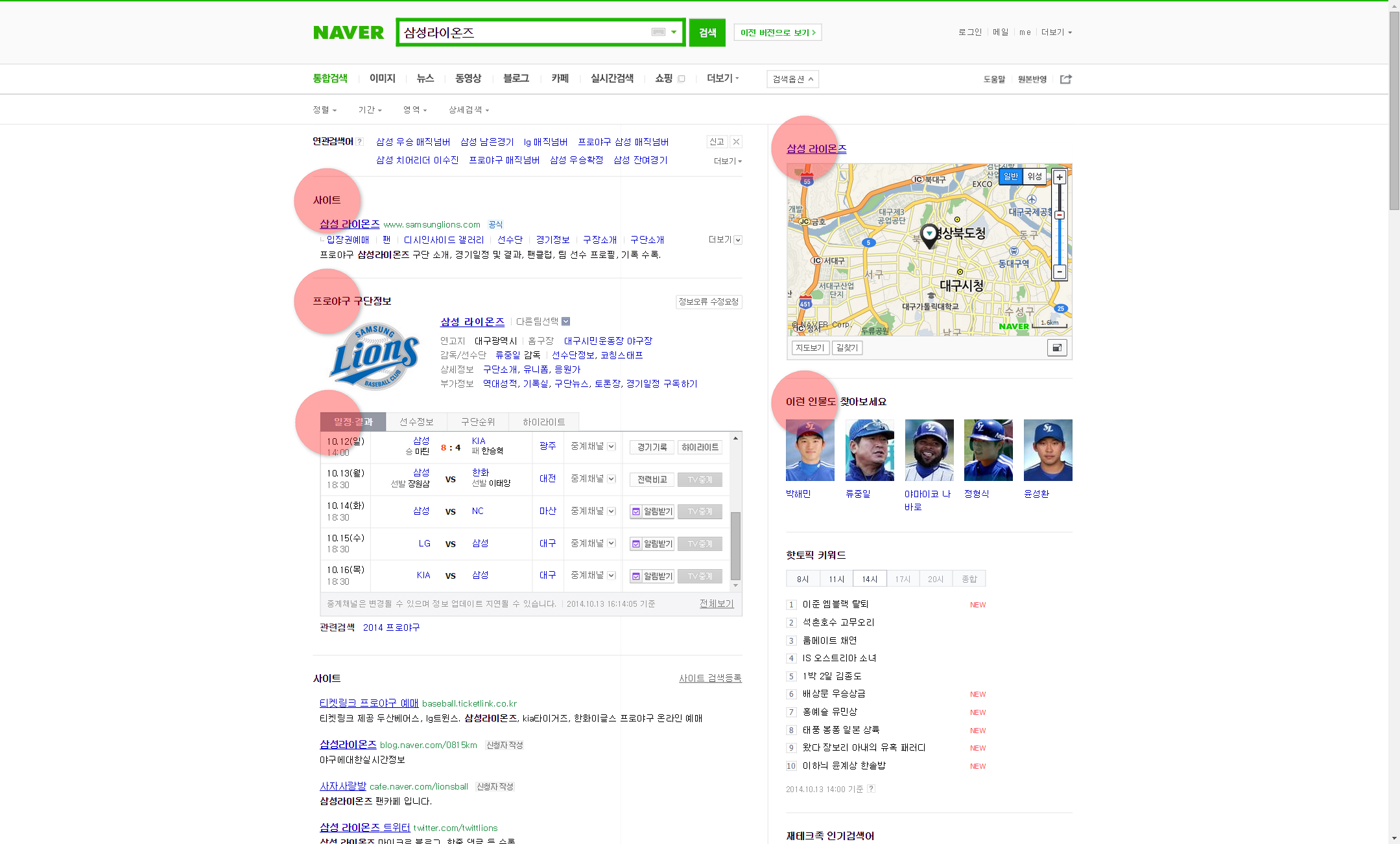Viewport: 1400px width, 844px height.
Task: Click the help icon next to 14:00 기준
Action: click(x=871, y=789)
